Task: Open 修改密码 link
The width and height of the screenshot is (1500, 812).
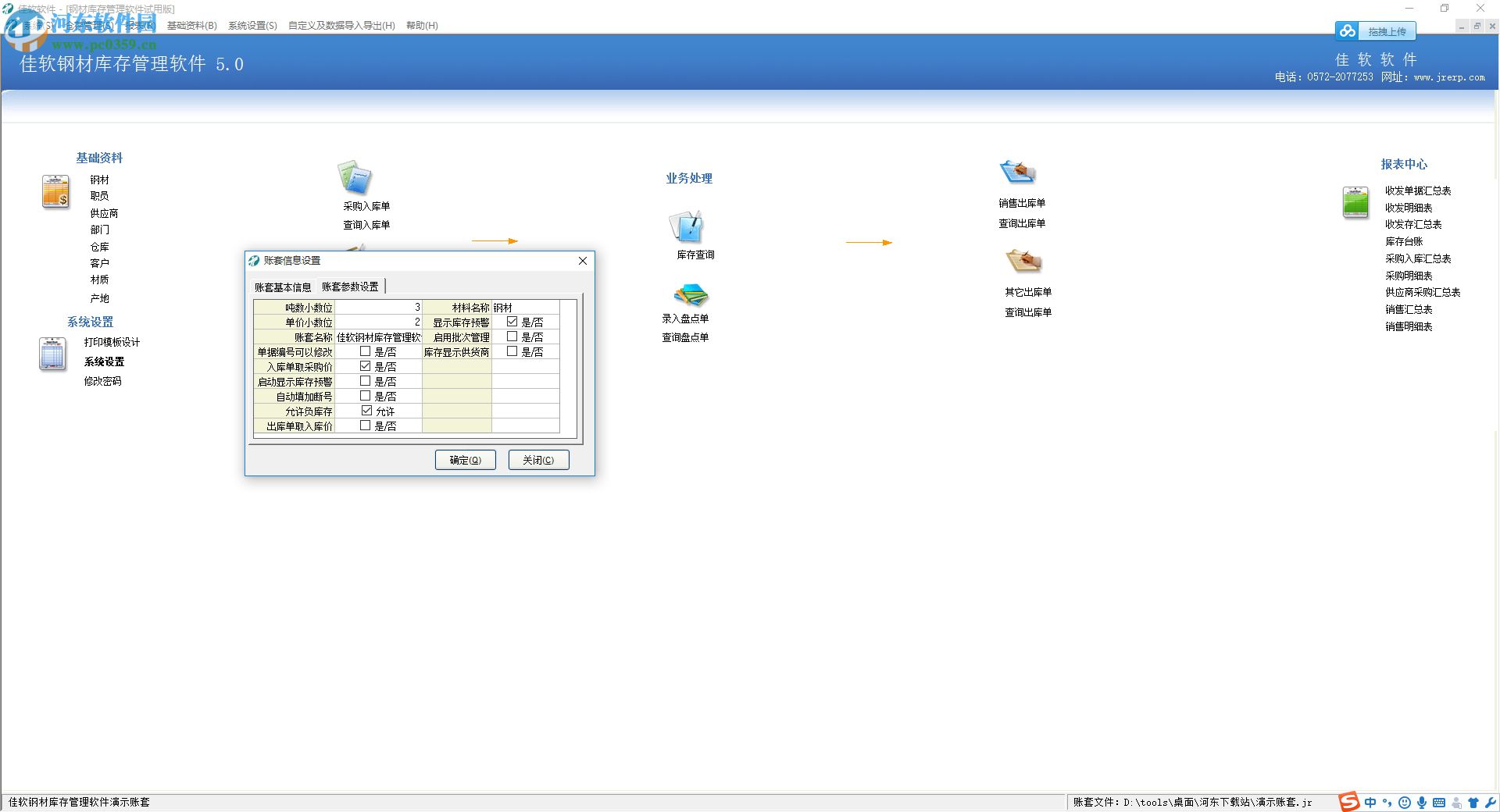Action: coord(102,381)
